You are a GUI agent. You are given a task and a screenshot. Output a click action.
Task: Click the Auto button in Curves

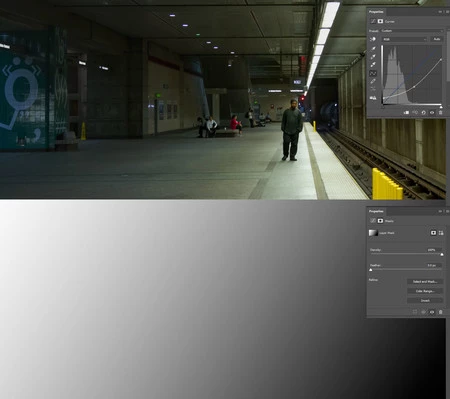click(x=437, y=39)
